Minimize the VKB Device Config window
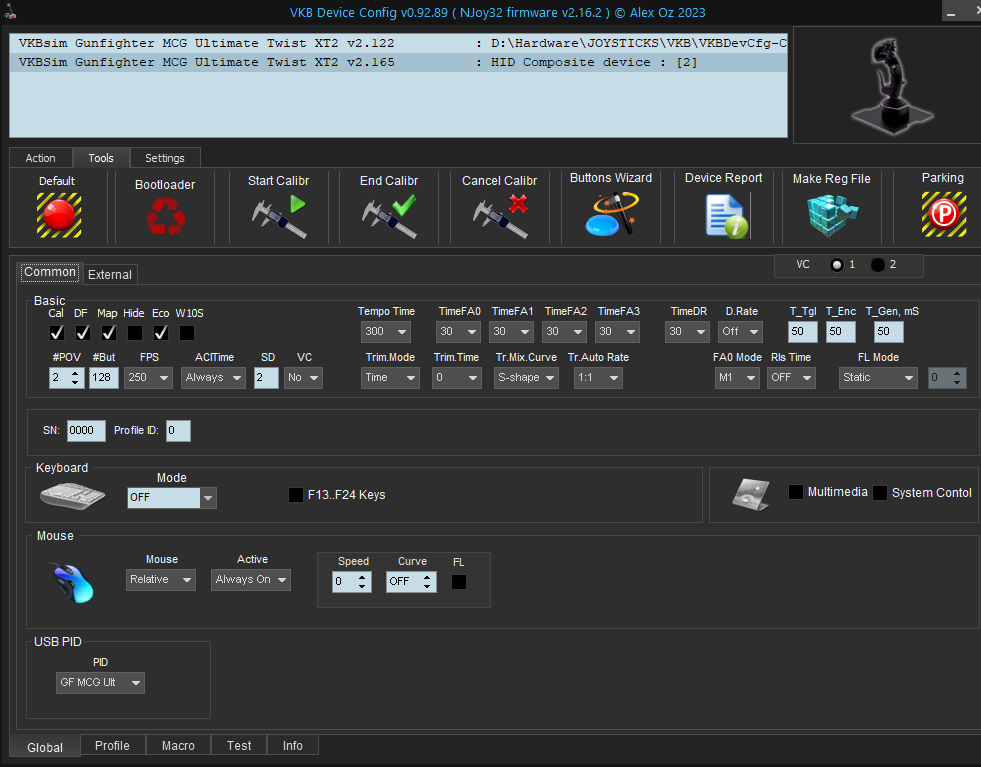Screen dimensions: 981x767 tap(952, 13)
